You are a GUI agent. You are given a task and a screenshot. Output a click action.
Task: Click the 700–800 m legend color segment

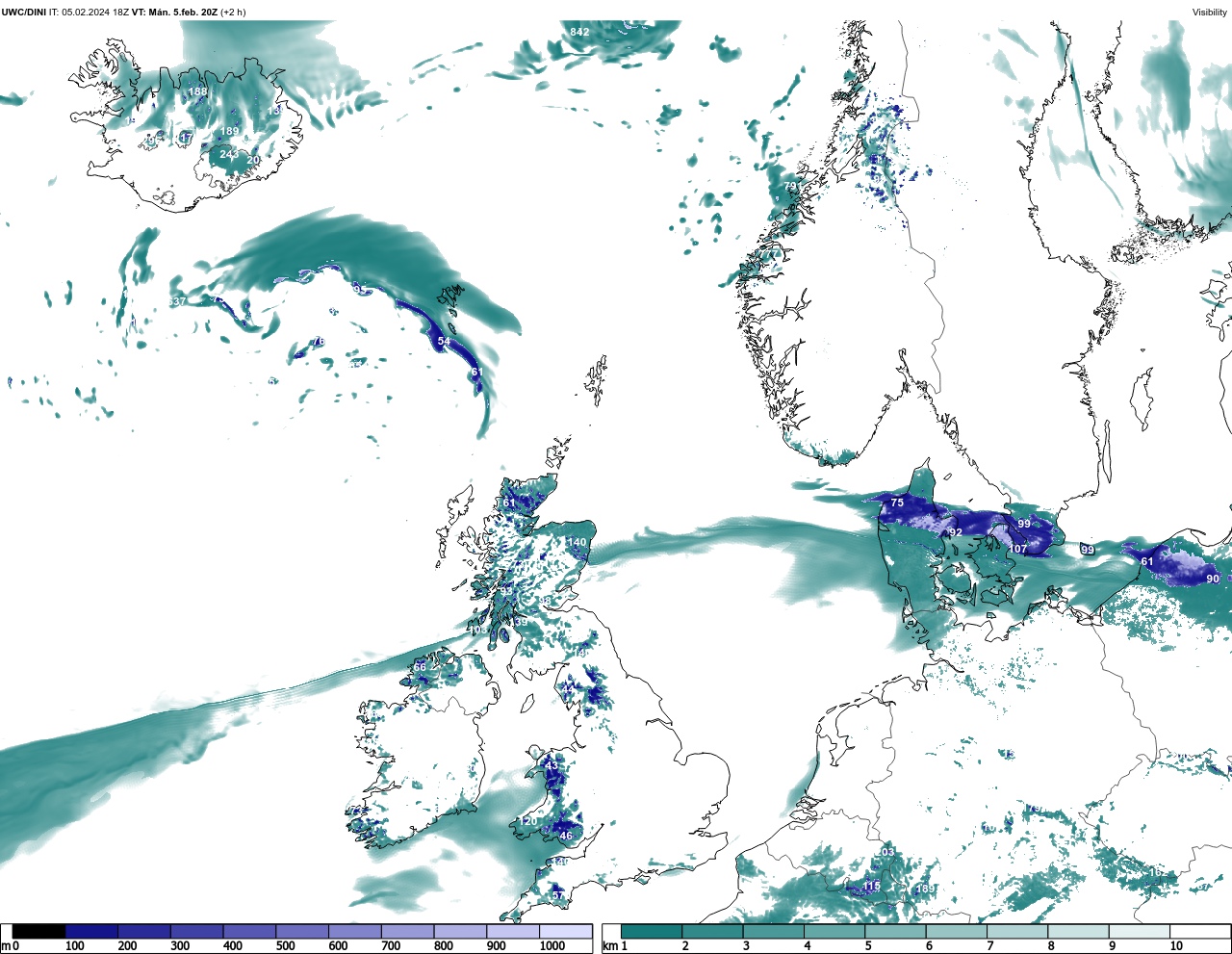coord(407,931)
